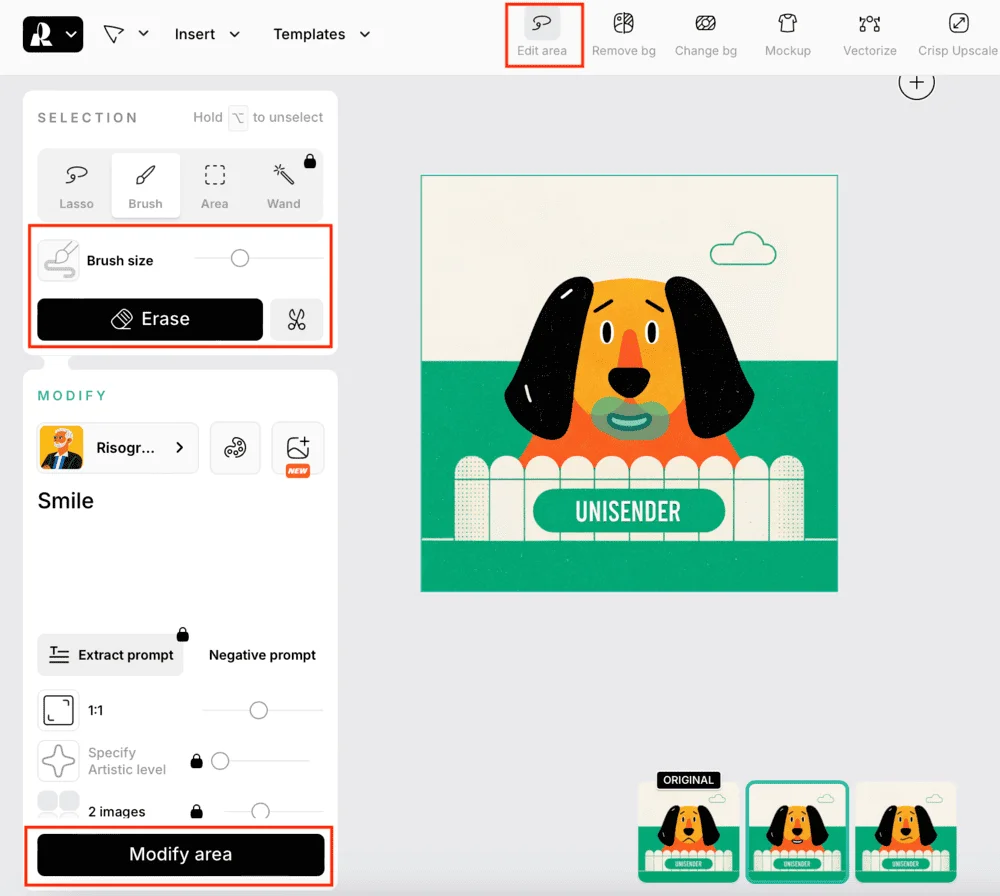Select the Lasso selection tool

point(76,186)
